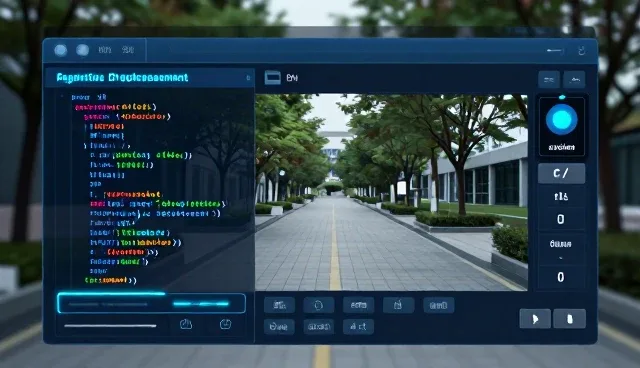This screenshot has height=368, width=640.
Task: Click the first small icon beside the white slider
Action: pos(186,324)
